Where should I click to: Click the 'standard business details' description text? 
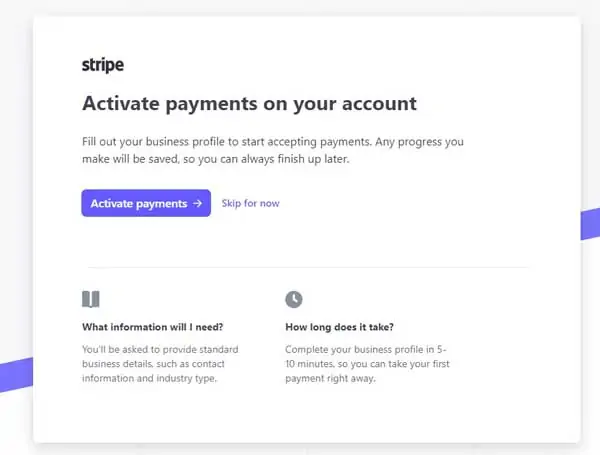(160, 364)
